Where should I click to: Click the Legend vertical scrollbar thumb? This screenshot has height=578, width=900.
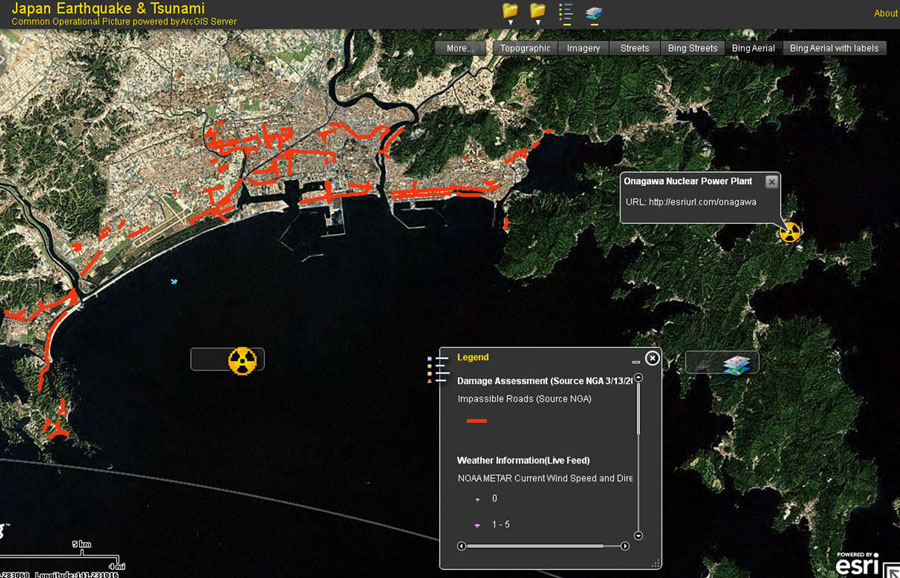click(x=638, y=410)
